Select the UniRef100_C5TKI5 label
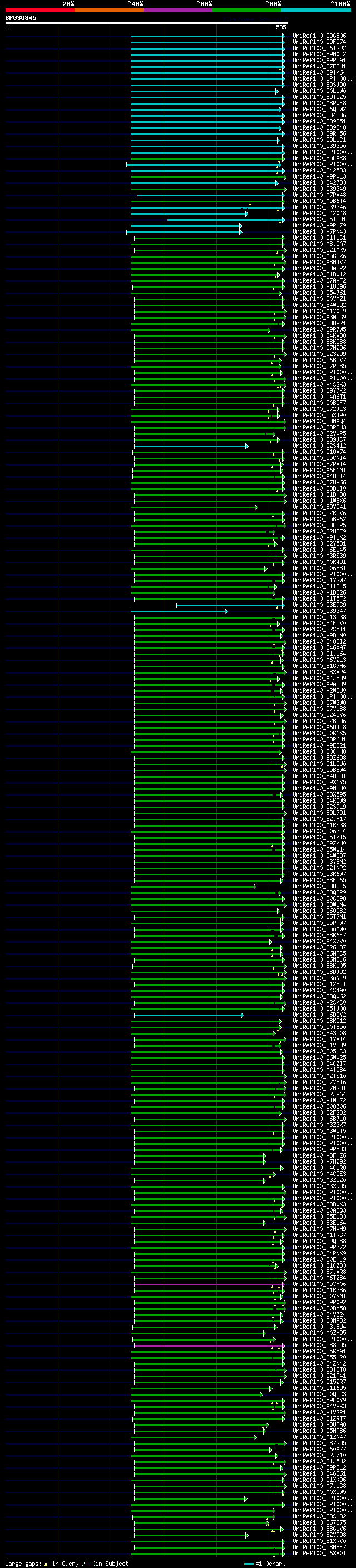Viewport: 356px width, 1568px height. [319, 837]
